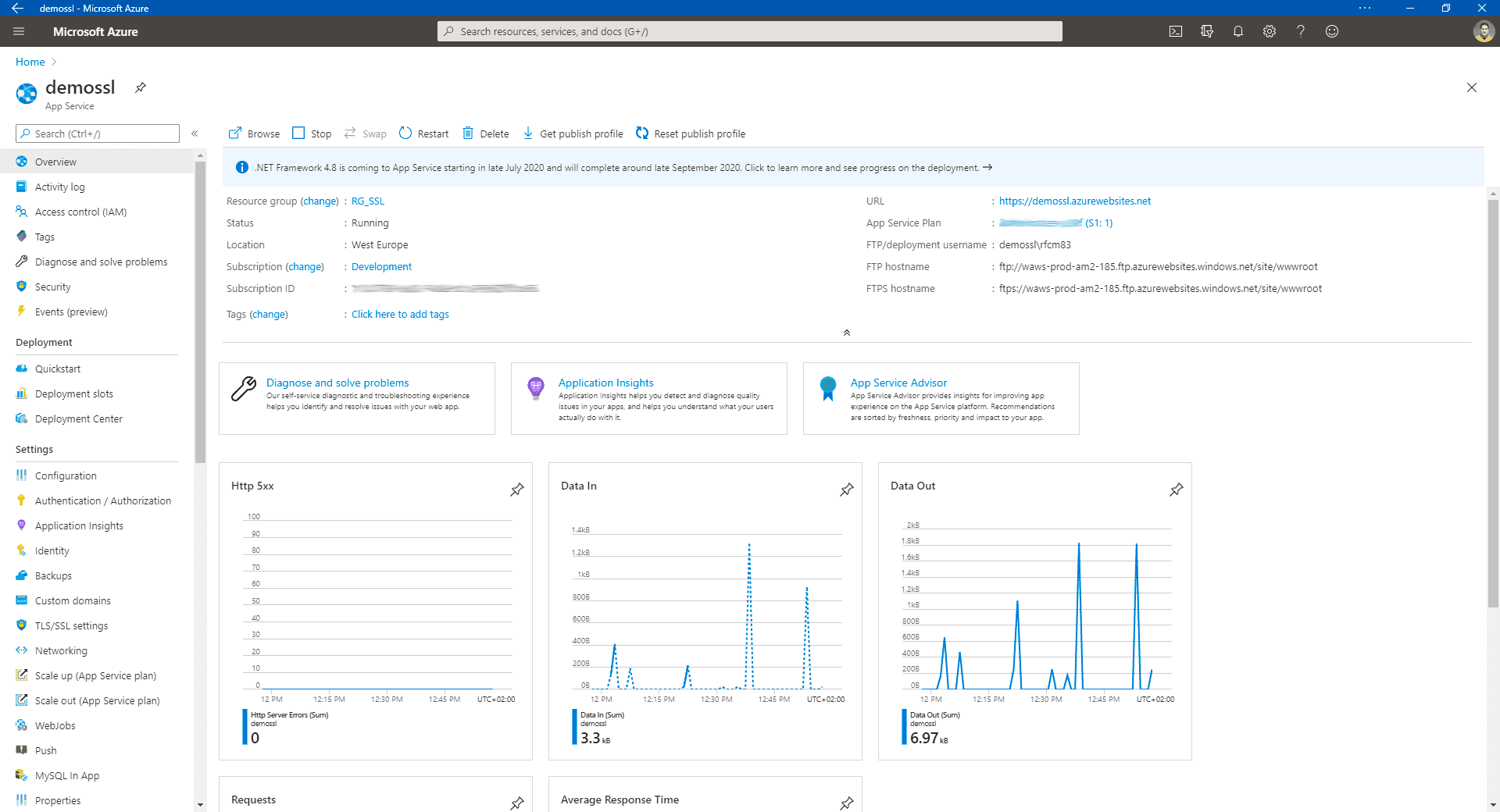Screen dimensions: 1500x812
Task: Open the Diagnose and solve problems card
Action: point(357,398)
